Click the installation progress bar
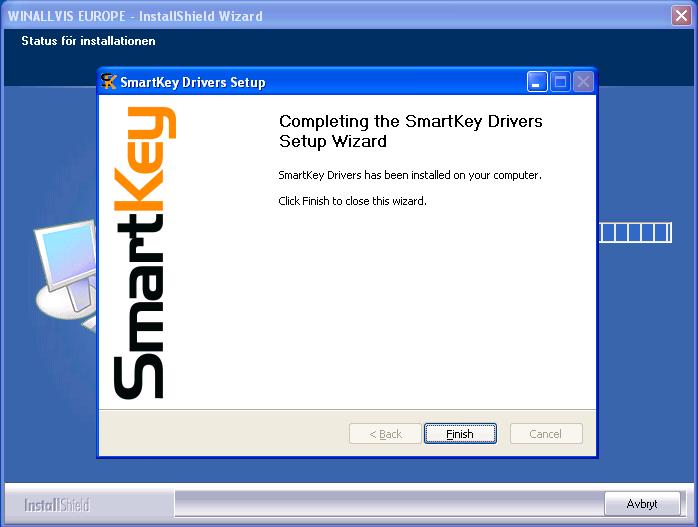The height and width of the screenshot is (527, 698). pyautogui.click(x=635, y=233)
